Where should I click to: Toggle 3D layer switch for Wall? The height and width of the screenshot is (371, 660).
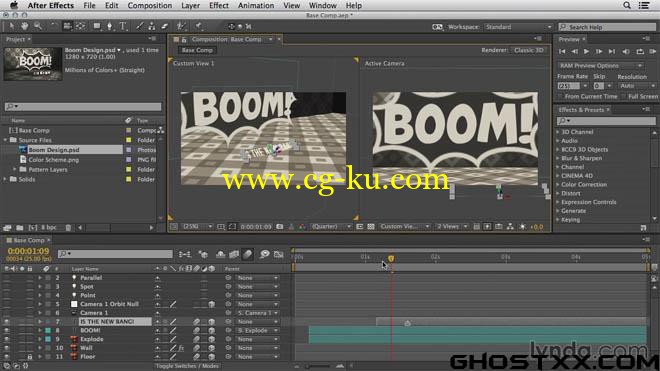tap(211, 348)
